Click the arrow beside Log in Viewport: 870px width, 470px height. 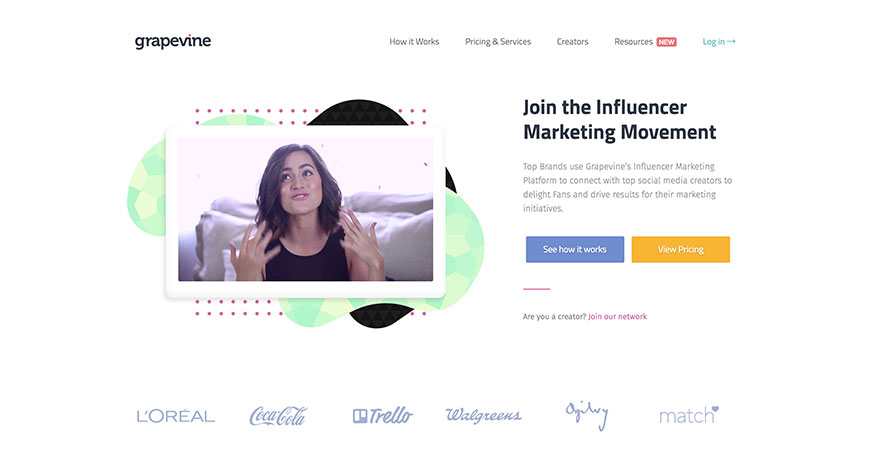pos(731,41)
